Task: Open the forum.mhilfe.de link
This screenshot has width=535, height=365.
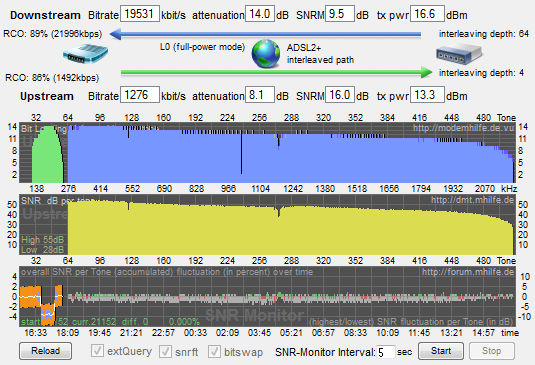Action: [468, 272]
